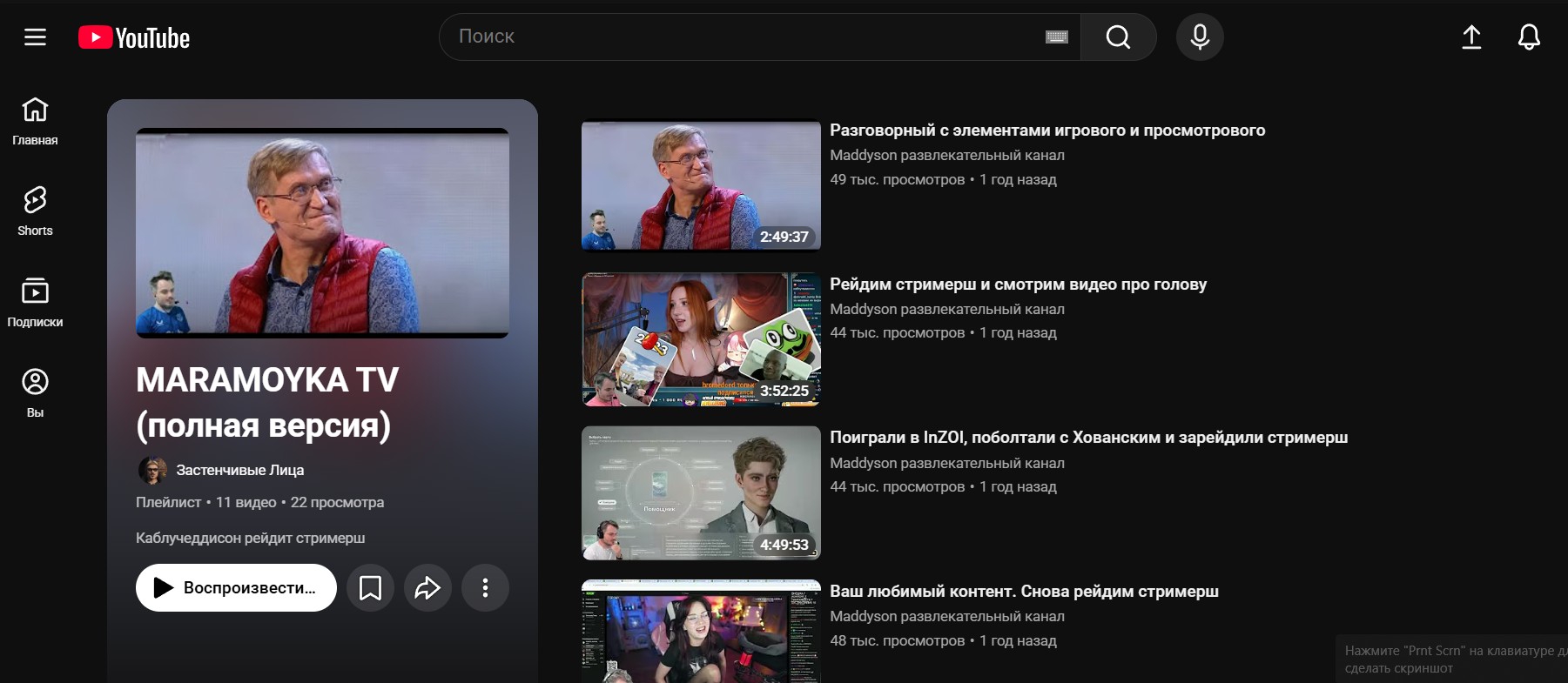1568x683 pixels.
Task: Open video 'Ваш любимый контент. Снова рейдим'
Action: click(x=1024, y=591)
